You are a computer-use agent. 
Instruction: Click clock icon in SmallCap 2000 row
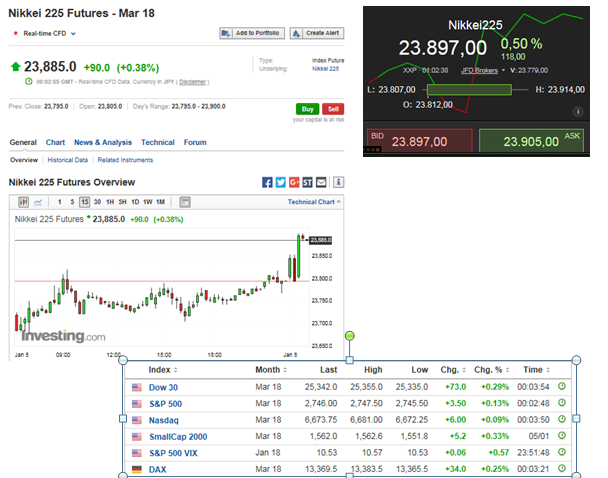(562, 436)
